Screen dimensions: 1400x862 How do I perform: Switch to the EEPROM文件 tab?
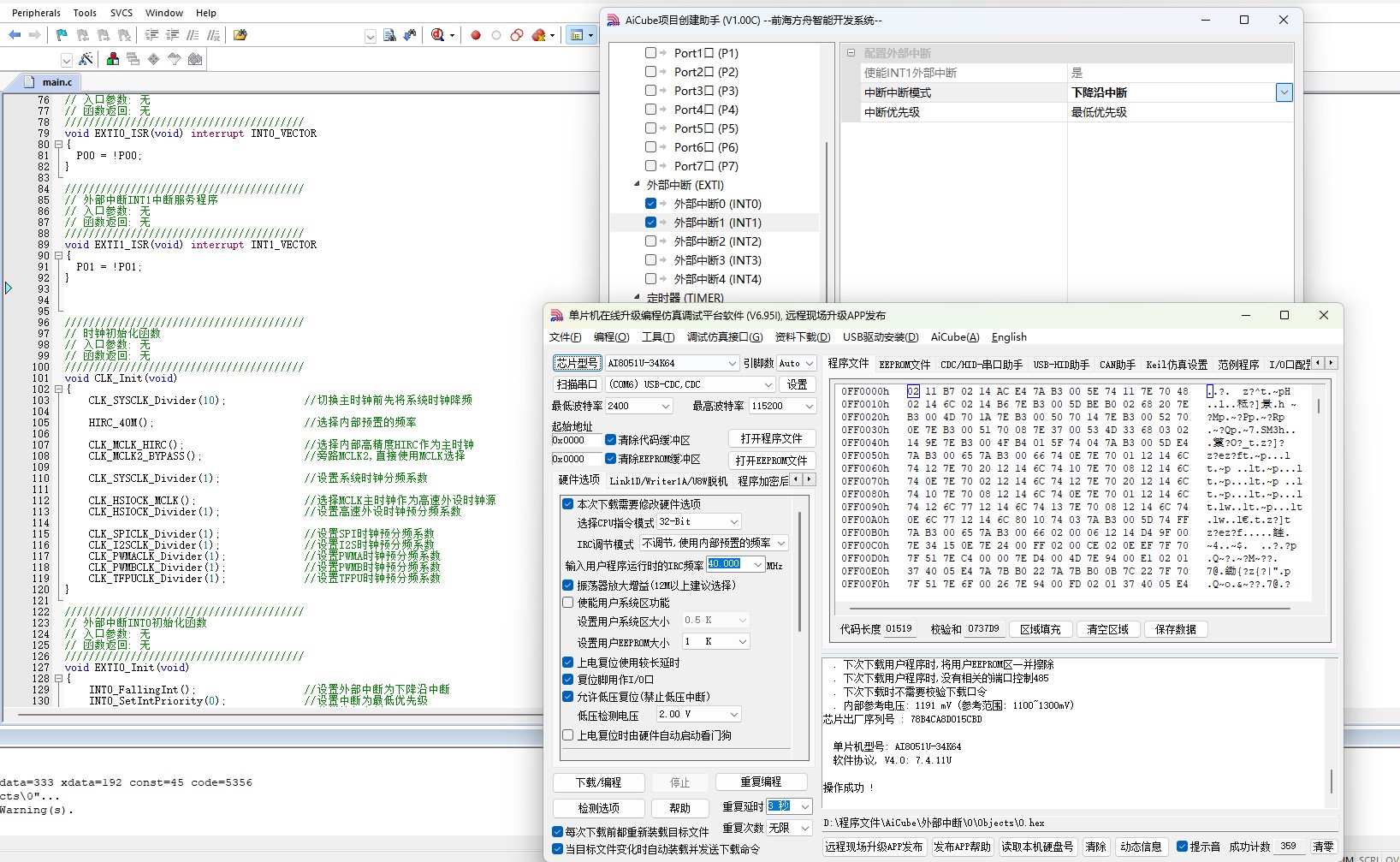(x=905, y=365)
